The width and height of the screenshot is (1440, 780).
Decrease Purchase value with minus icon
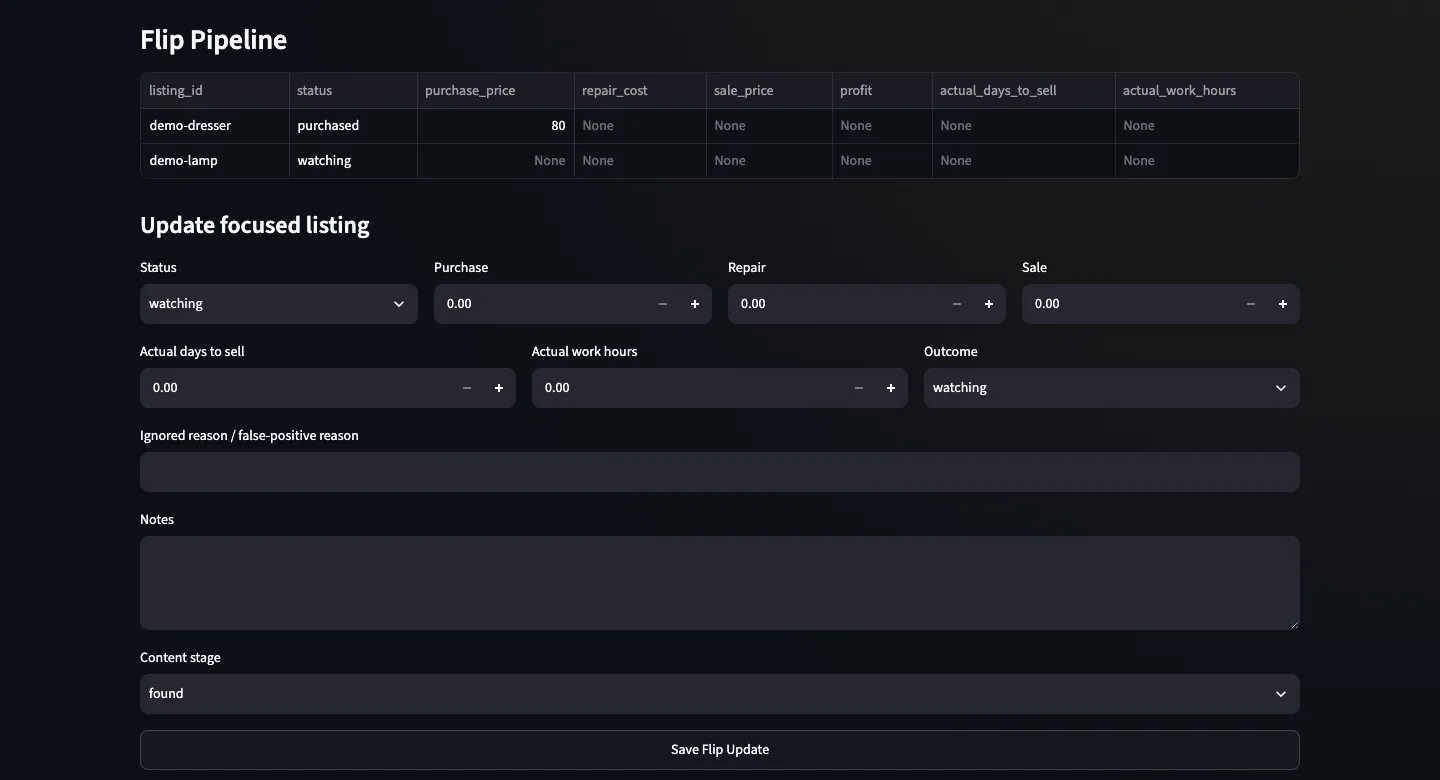[663, 304]
